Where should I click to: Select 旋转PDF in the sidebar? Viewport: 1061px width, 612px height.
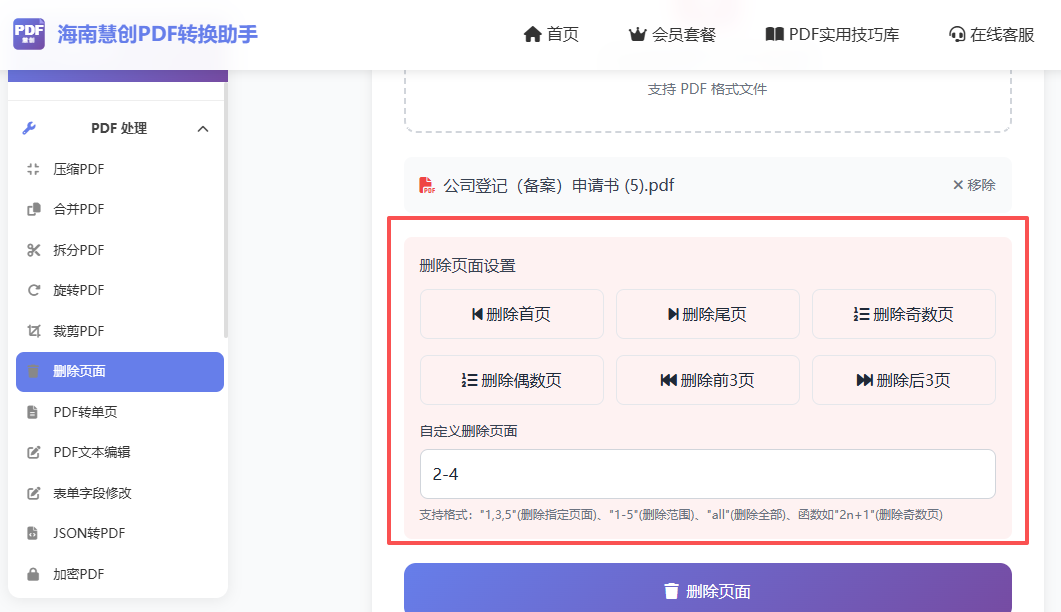[120, 290]
